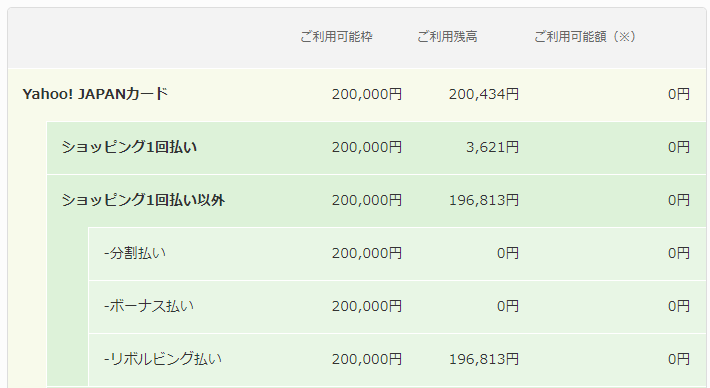Select the 200,434円 balance for Yahoo! JAPANカード
This screenshot has width=710, height=388.
484,94
